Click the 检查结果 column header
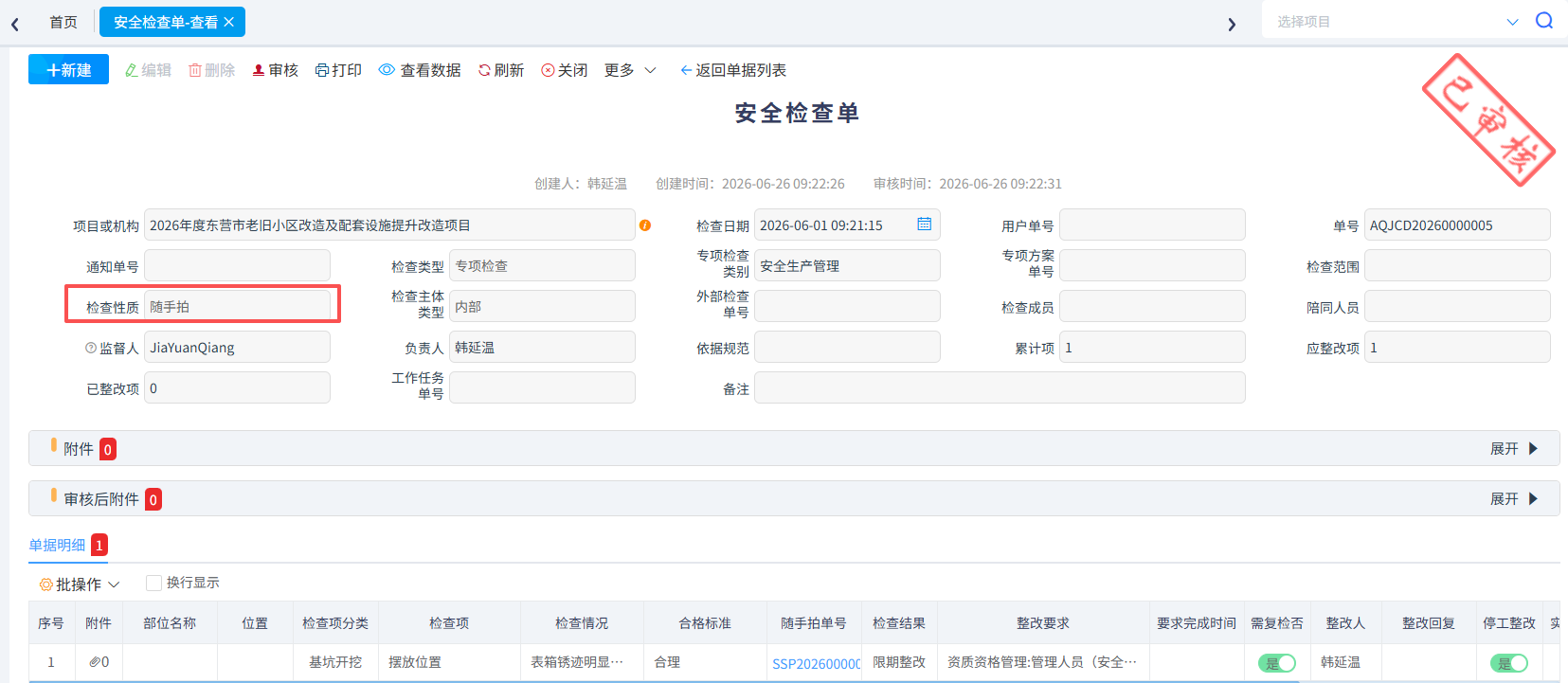 [899, 623]
